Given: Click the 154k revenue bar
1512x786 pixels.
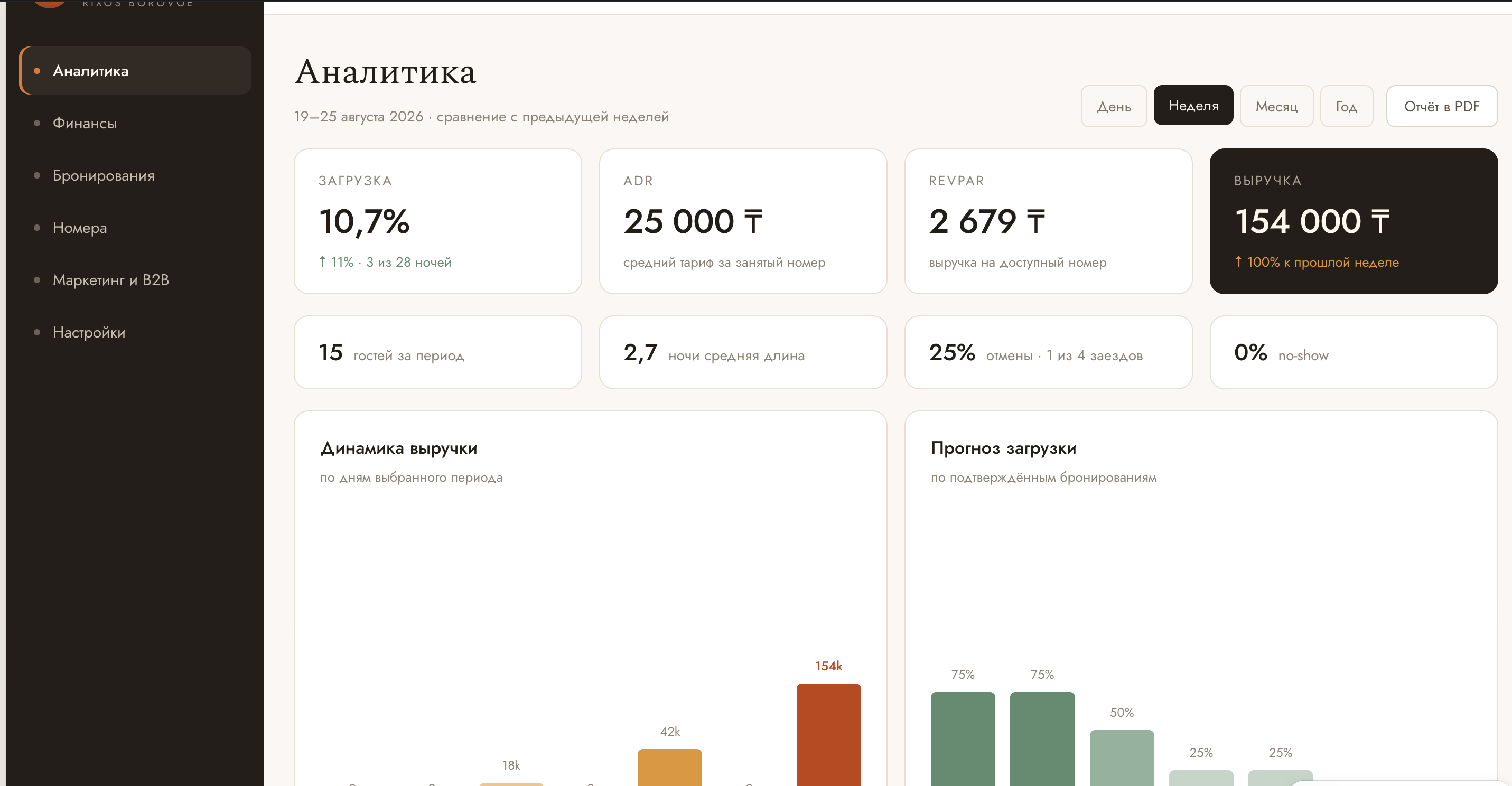Looking at the screenshot, I should 828,734.
